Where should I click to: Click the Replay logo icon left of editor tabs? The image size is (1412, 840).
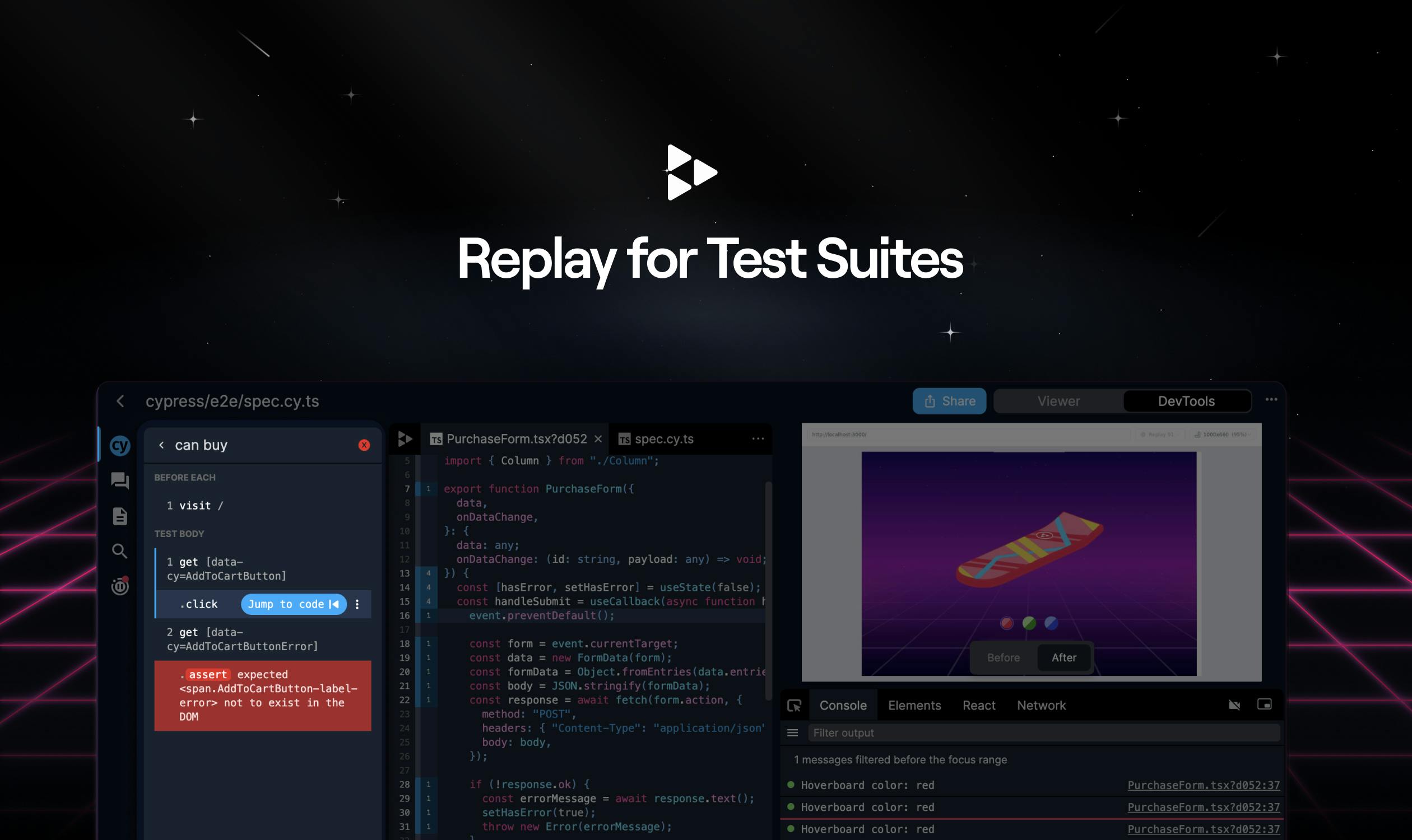405,439
